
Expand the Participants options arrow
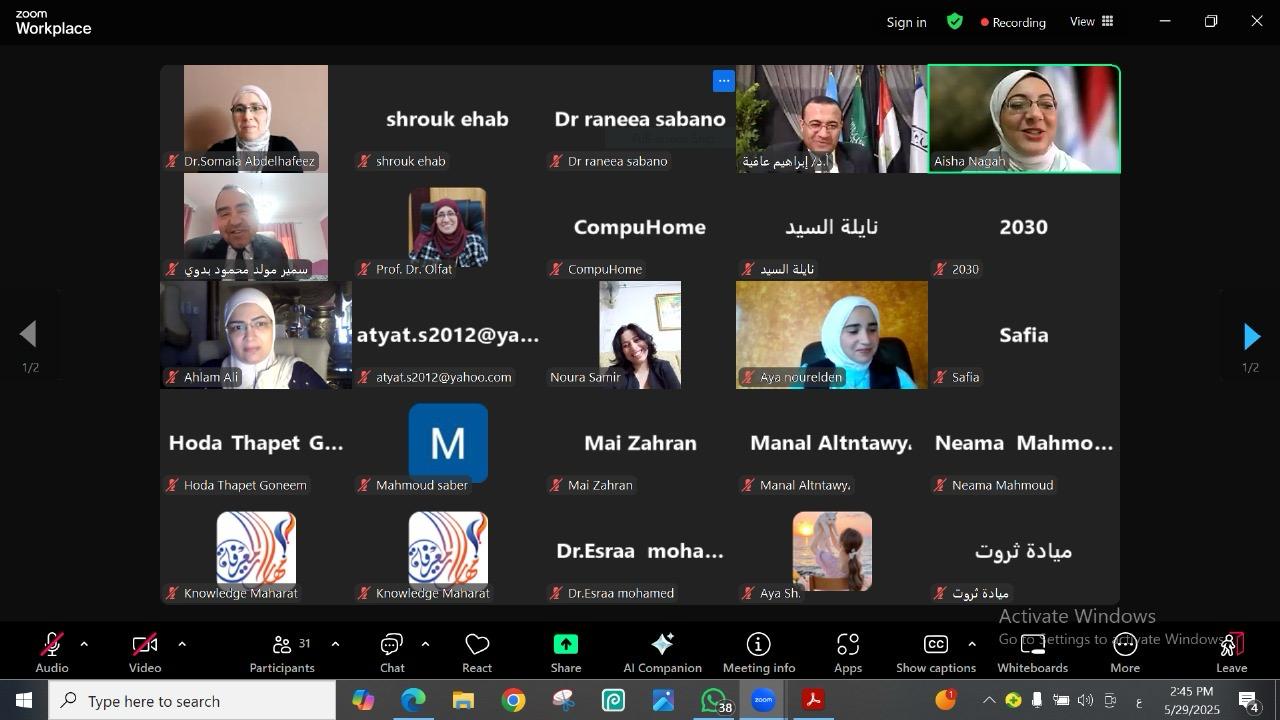click(335, 645)
